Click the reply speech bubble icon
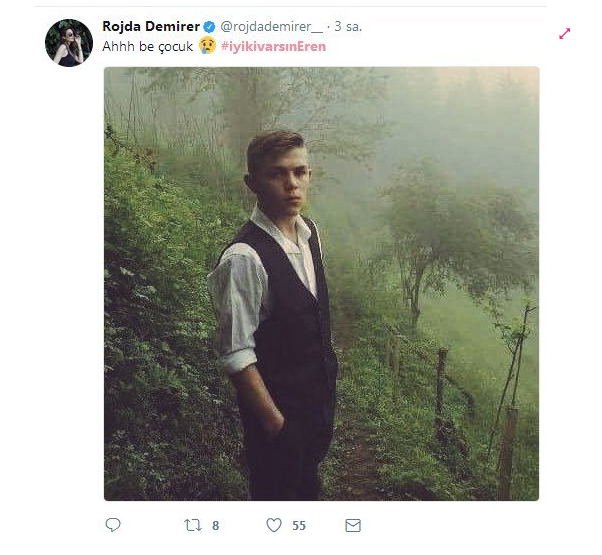The height and width of the screenshot is (555, 602). 113,525
